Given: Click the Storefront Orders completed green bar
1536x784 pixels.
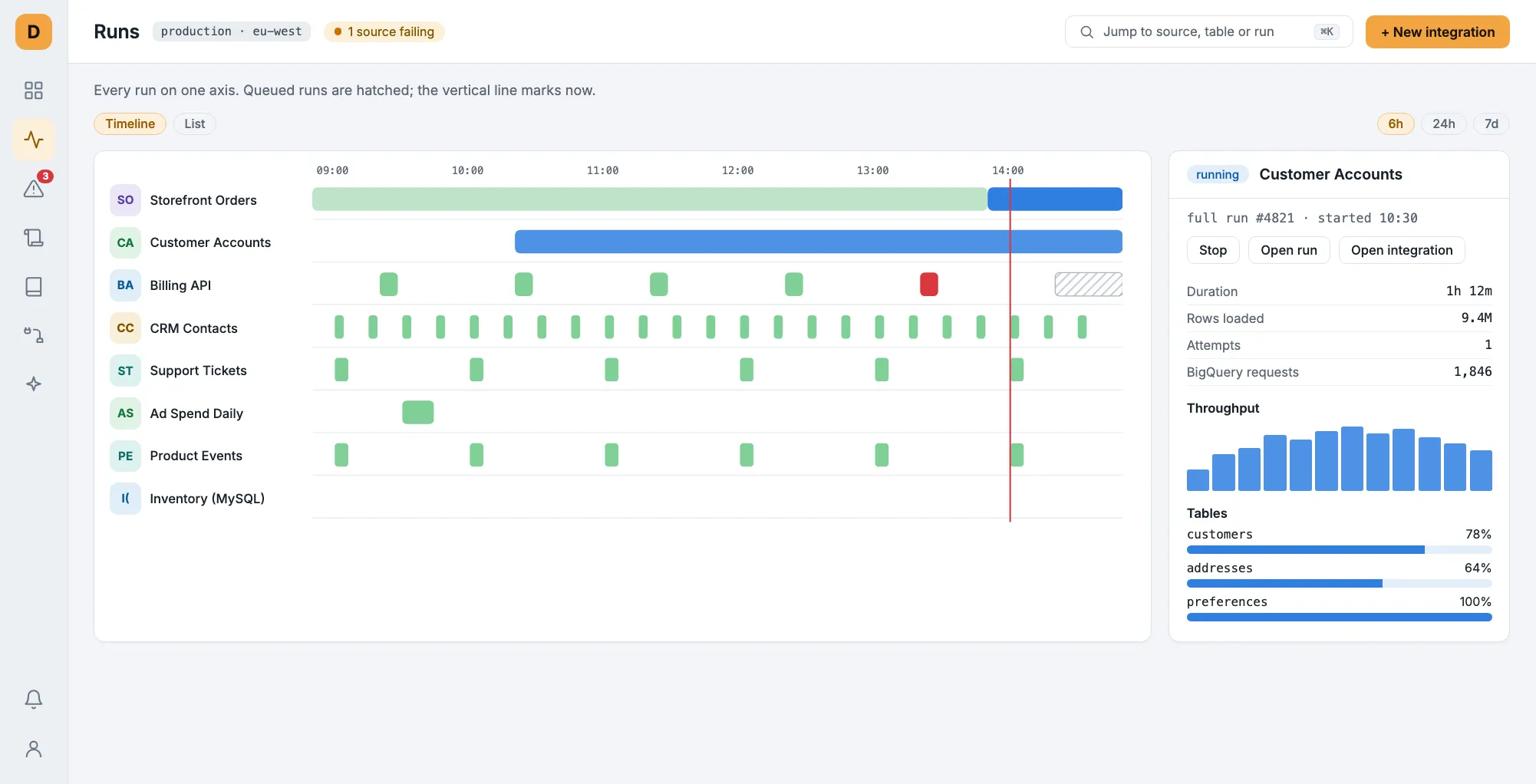Looking at the screenshot, I should pos(650,199).
